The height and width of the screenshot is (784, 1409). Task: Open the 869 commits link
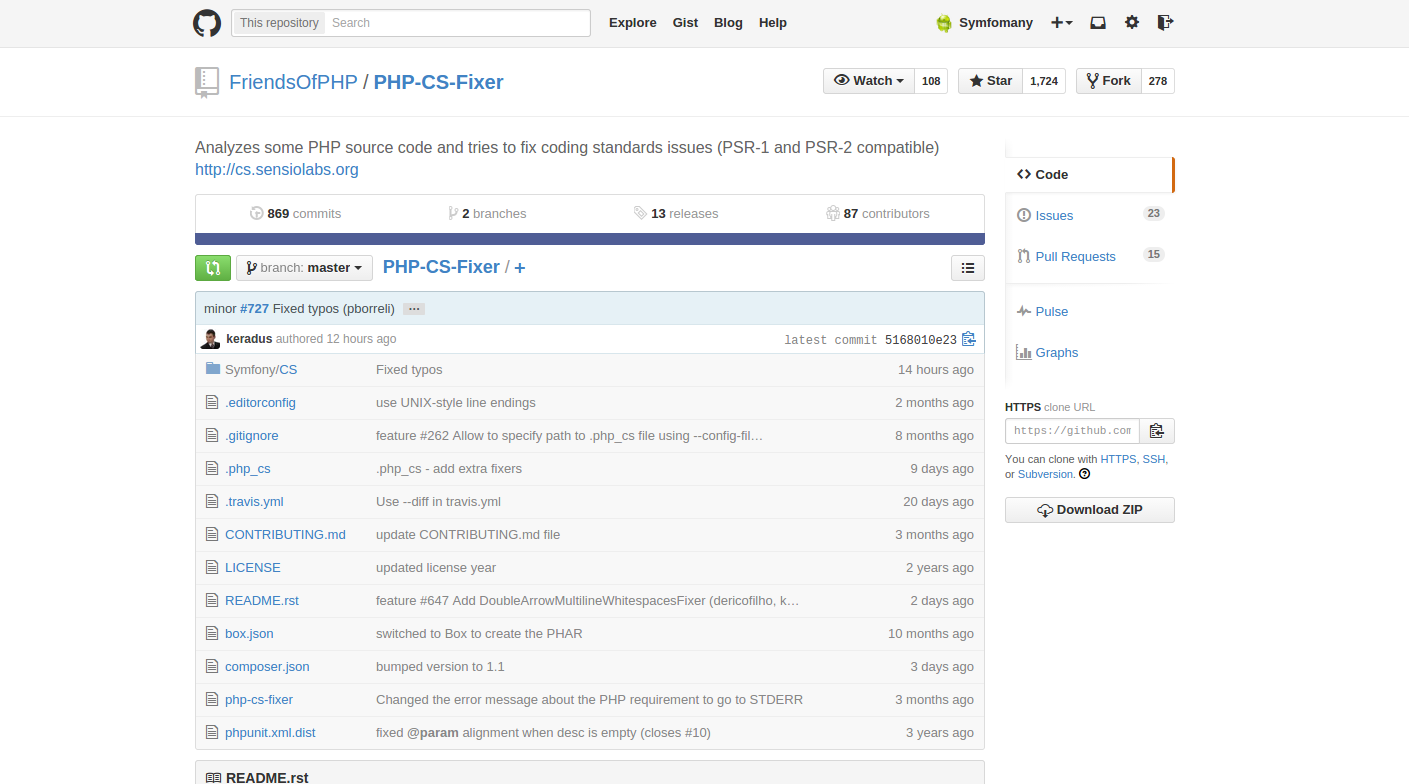pyautogui.click(x=296, y=213)
